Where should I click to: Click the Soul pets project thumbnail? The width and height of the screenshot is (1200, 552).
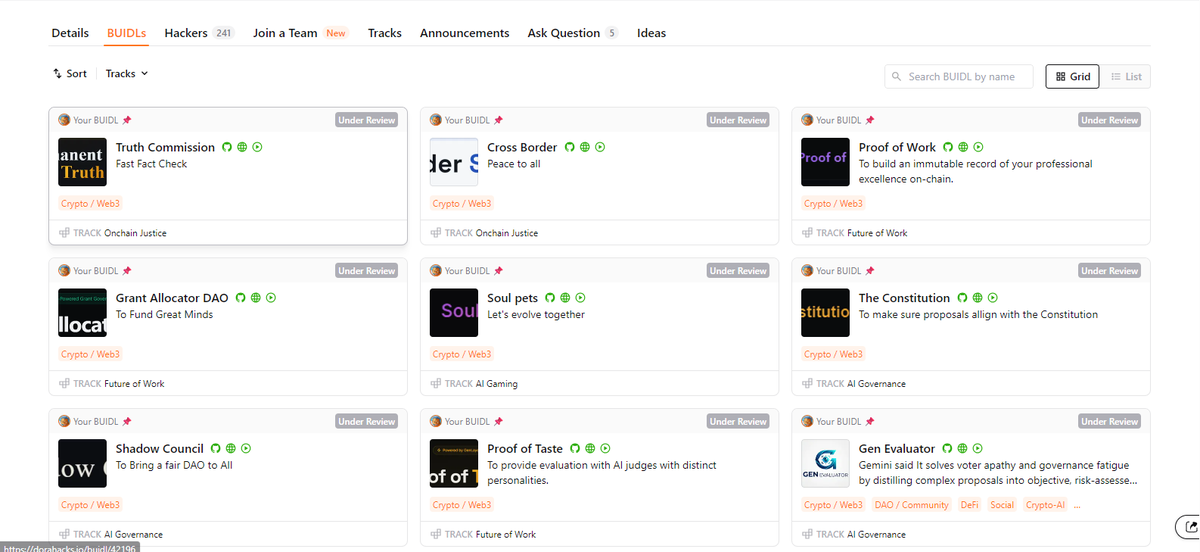tap(454, 313)
